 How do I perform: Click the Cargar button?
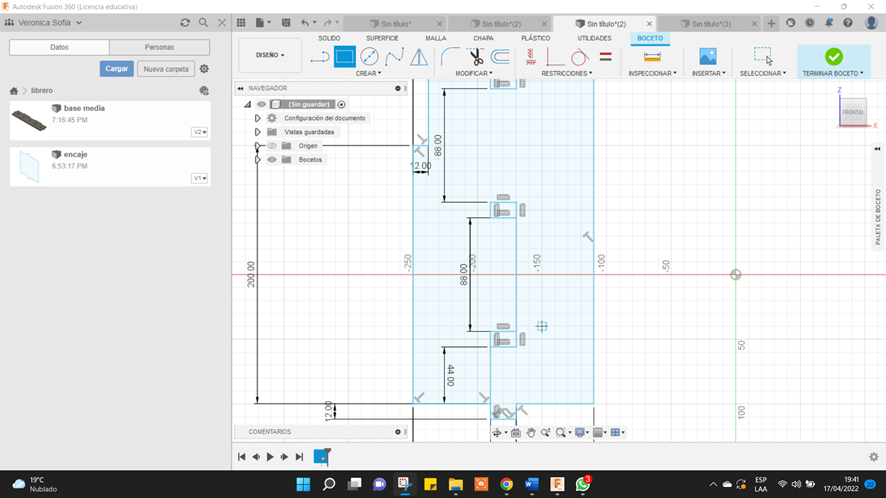116,68
